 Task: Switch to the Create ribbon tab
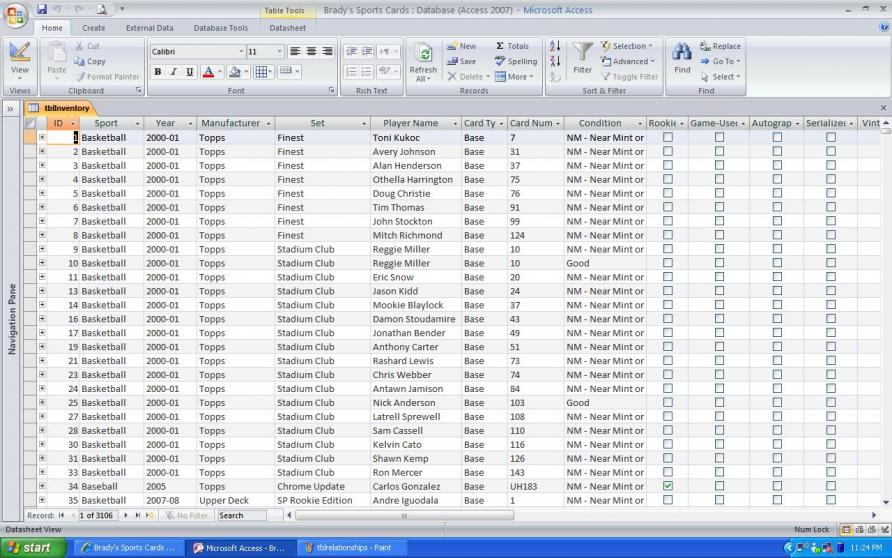pos(93,28)
